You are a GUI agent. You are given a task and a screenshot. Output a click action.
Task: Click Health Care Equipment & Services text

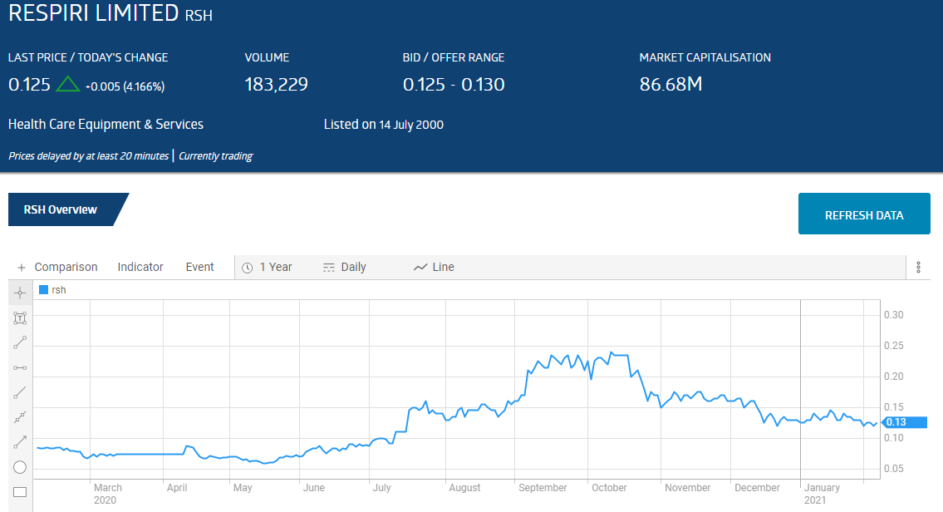(106, 125)
